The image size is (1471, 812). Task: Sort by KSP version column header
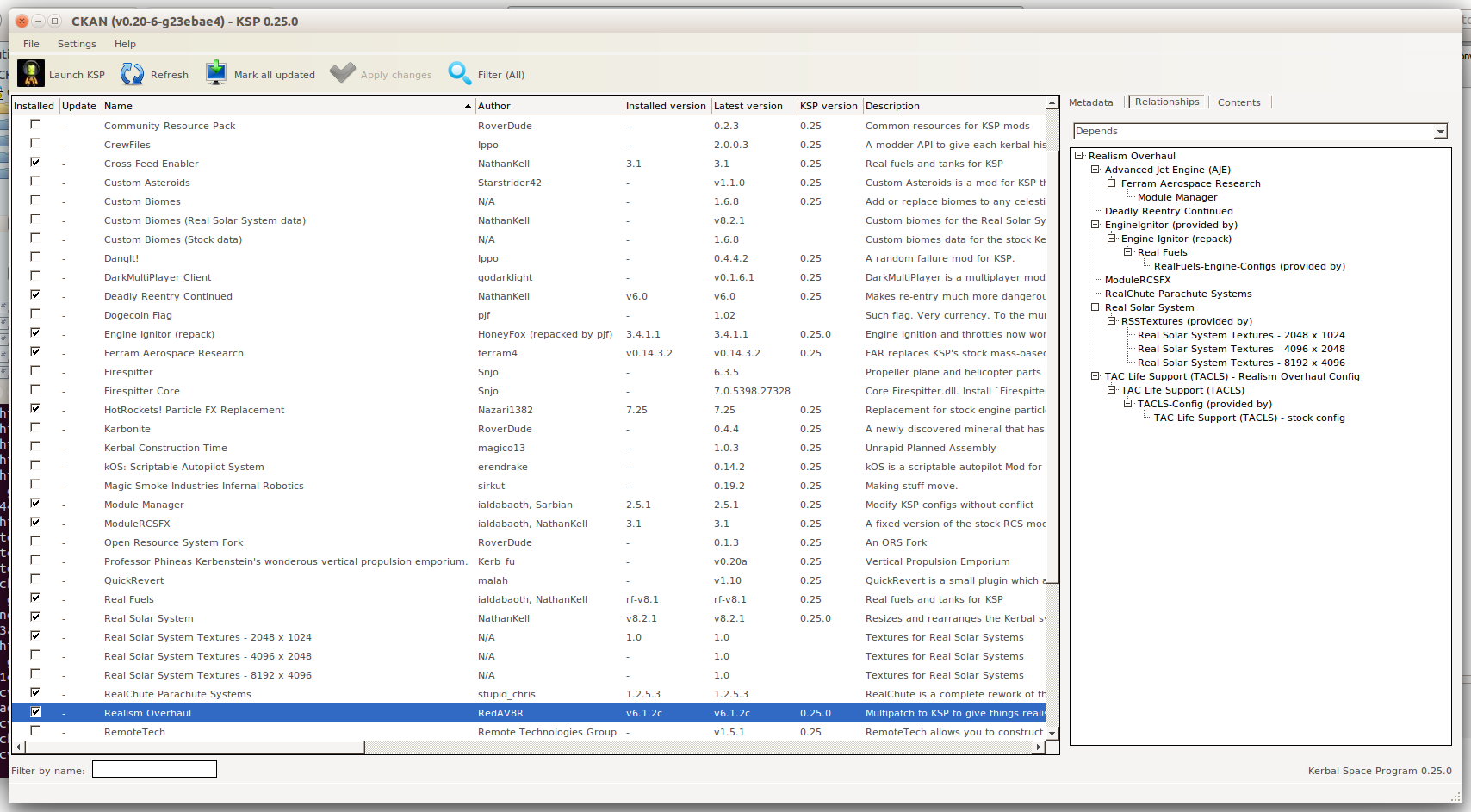(x=829, y=106)
